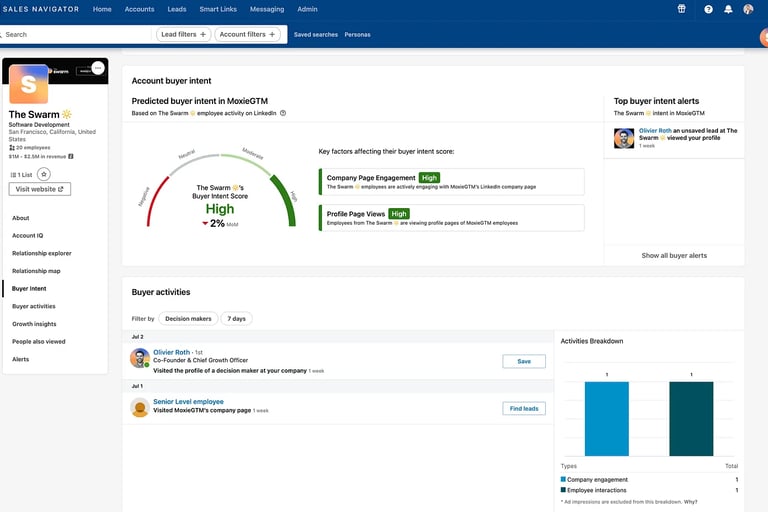The image size is (768, 512).
Task: Click Olivier Roth avatar in buyer activities
Action: tap(140, 358)
